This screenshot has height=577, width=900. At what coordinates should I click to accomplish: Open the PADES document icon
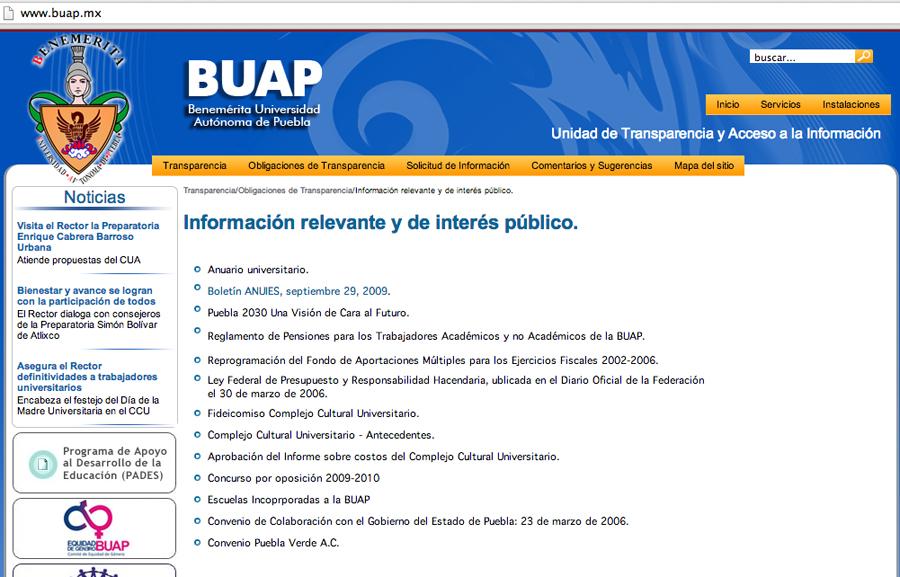click(43, 464)
